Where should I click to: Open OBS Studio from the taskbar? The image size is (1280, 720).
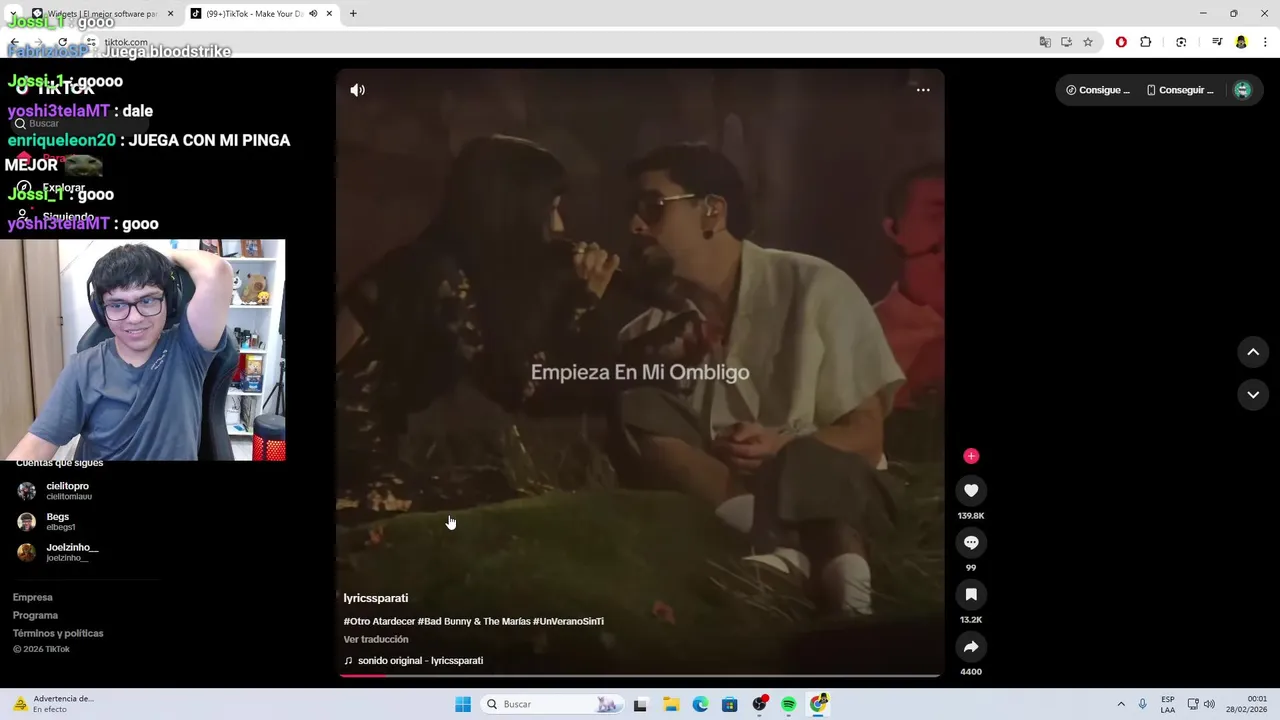pyautogui.click(x=760, y=704)
